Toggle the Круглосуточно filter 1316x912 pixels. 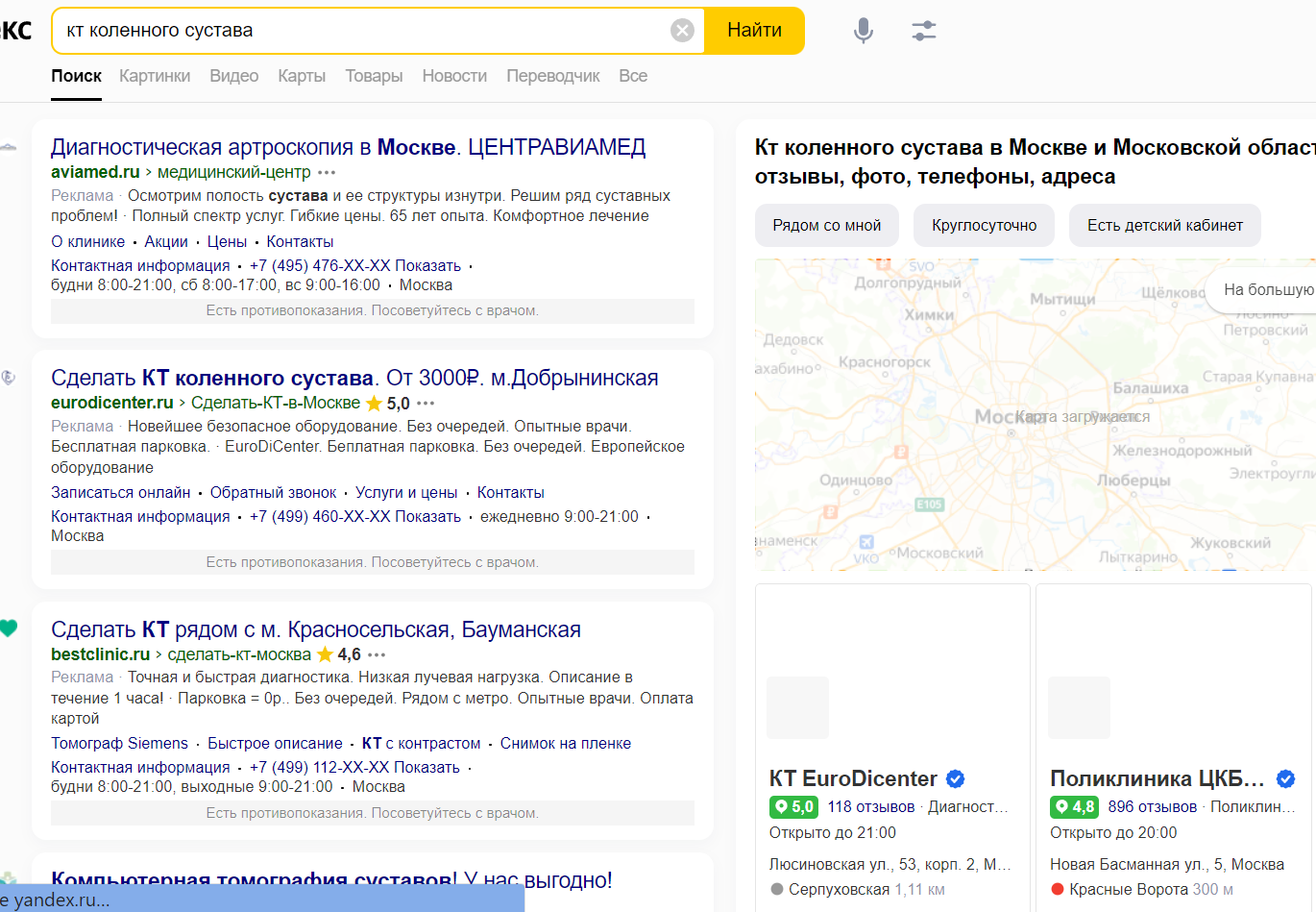(x=985, y=225)
